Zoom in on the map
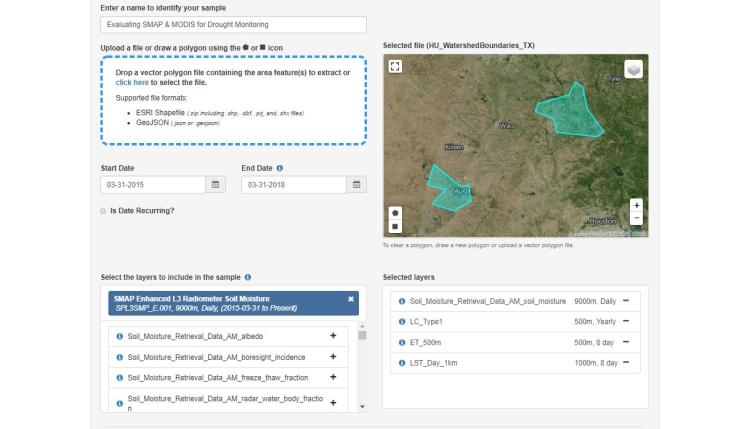Viewport: 750px width, 429px height. point(636,205)
